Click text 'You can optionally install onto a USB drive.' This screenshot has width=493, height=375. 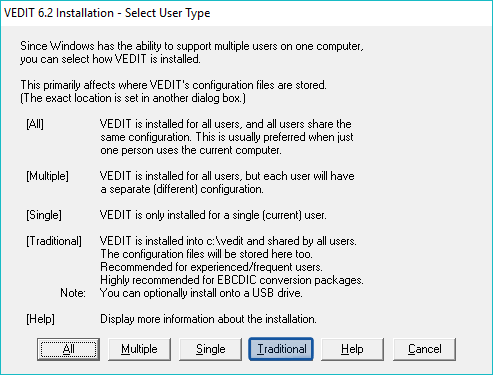pyautogui.click(x=201, y=293)
